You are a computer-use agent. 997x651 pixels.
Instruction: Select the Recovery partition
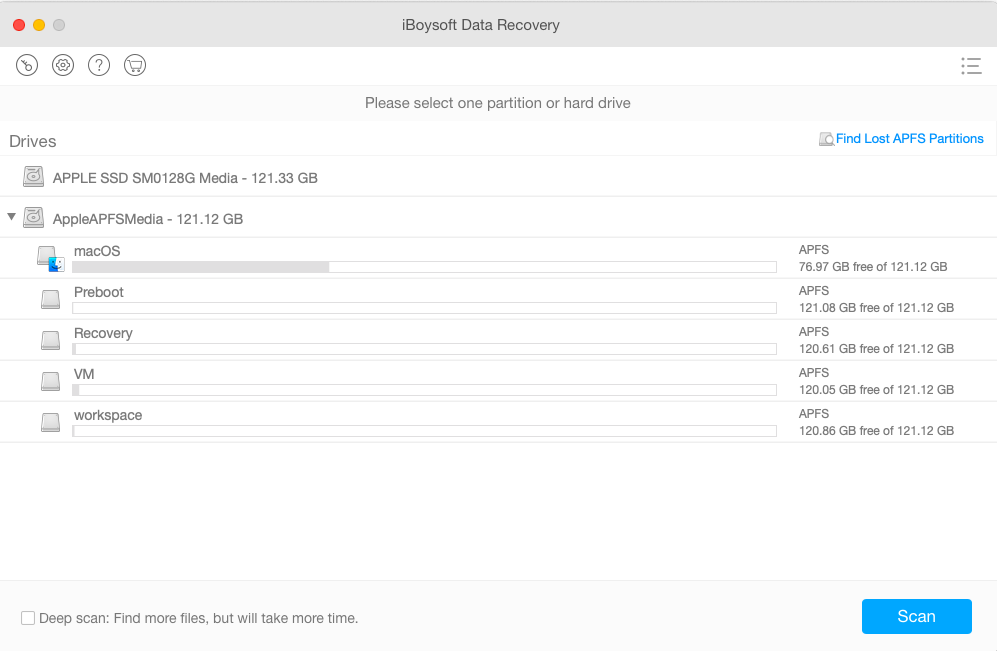click(103, 333)
